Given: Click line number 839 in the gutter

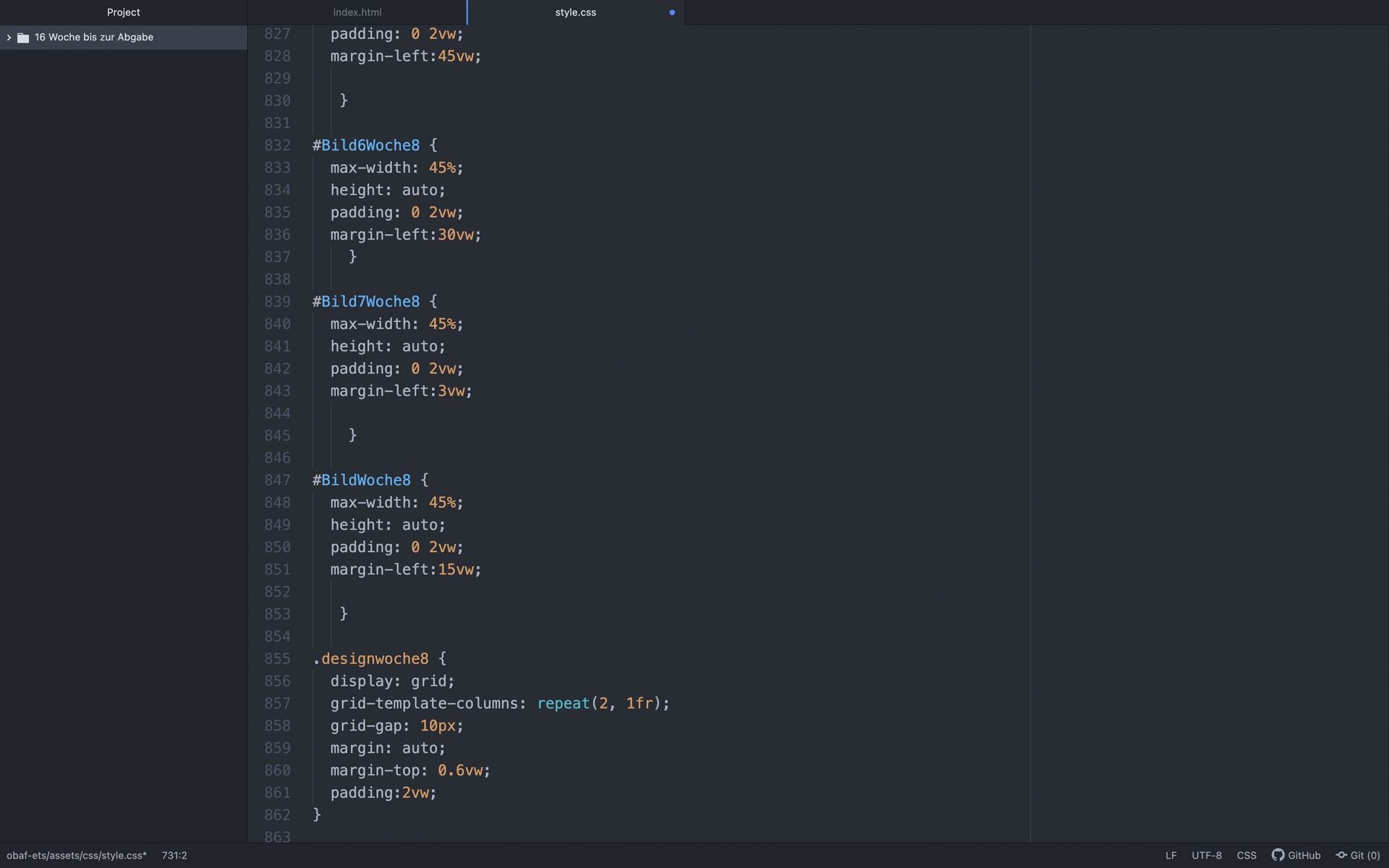Looking at the screenshot, I should click(x=277, y=302).
